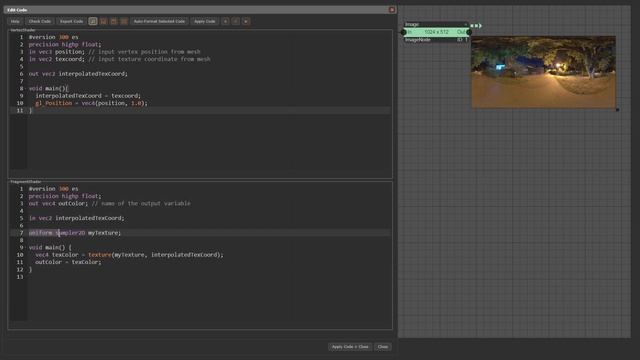640x360 pixels.
Task: Collapse the Image node with minus button
Action: pos(465,24)
